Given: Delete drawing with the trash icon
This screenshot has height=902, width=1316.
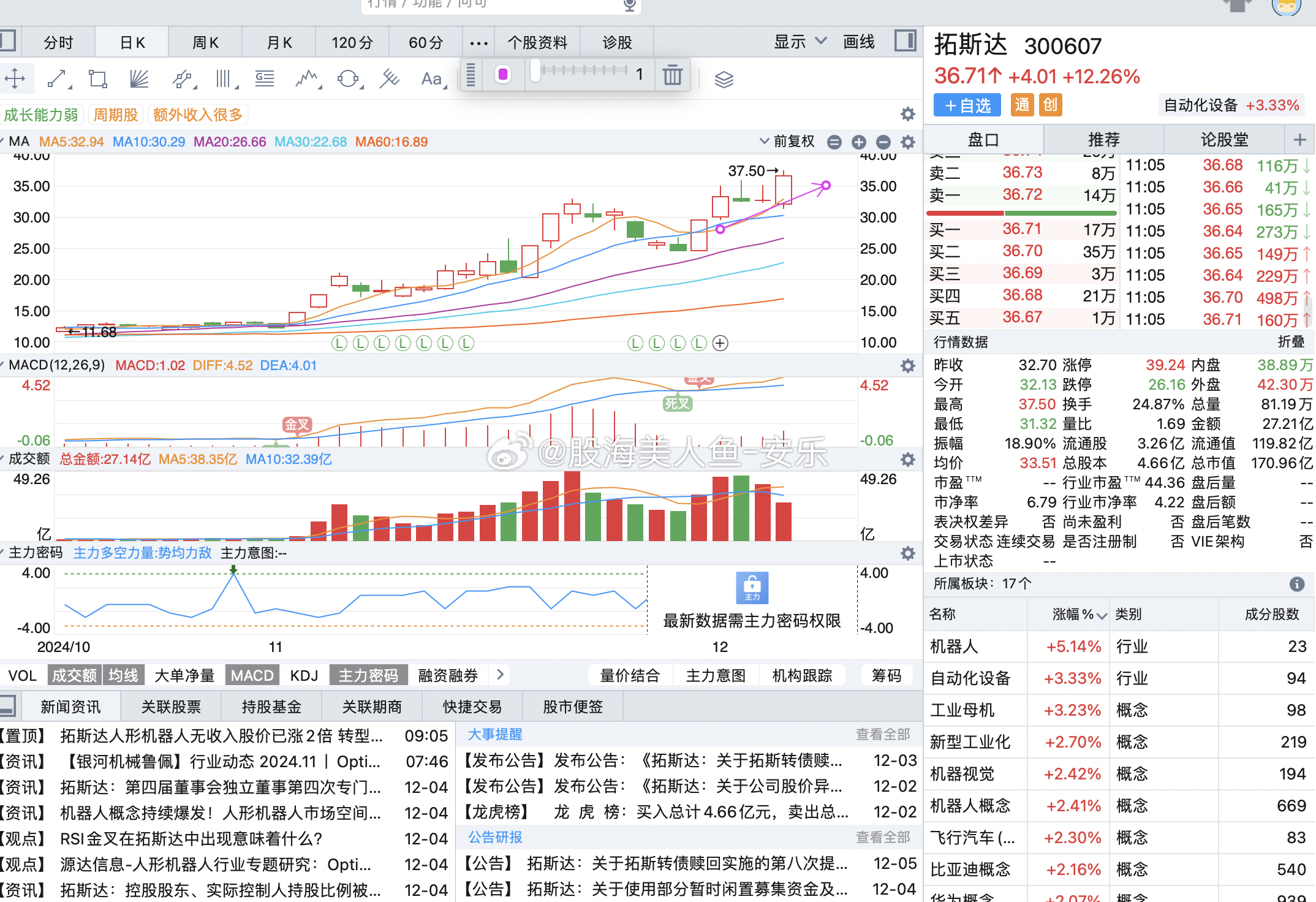Looking at the screenshot, I should [672, 75].
